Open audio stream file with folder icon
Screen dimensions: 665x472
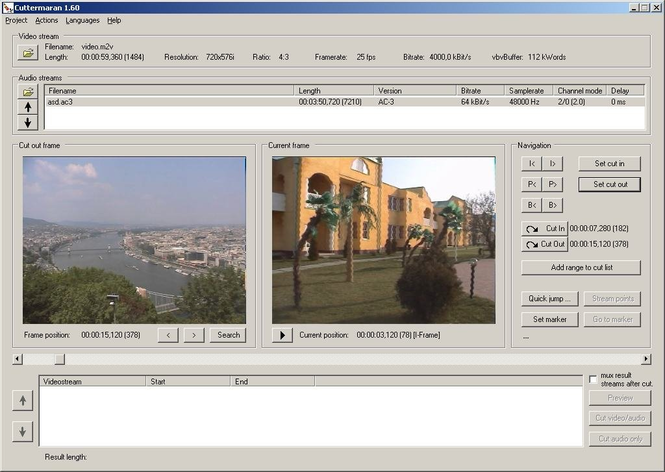[29, 91]
